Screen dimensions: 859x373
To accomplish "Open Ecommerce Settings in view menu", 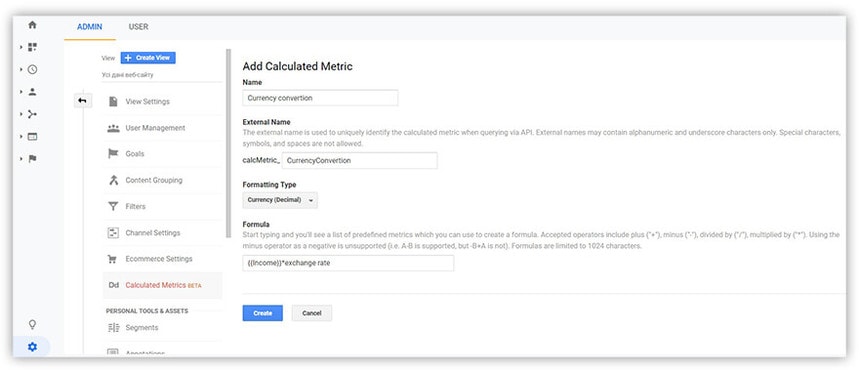I will coord(159,259).
